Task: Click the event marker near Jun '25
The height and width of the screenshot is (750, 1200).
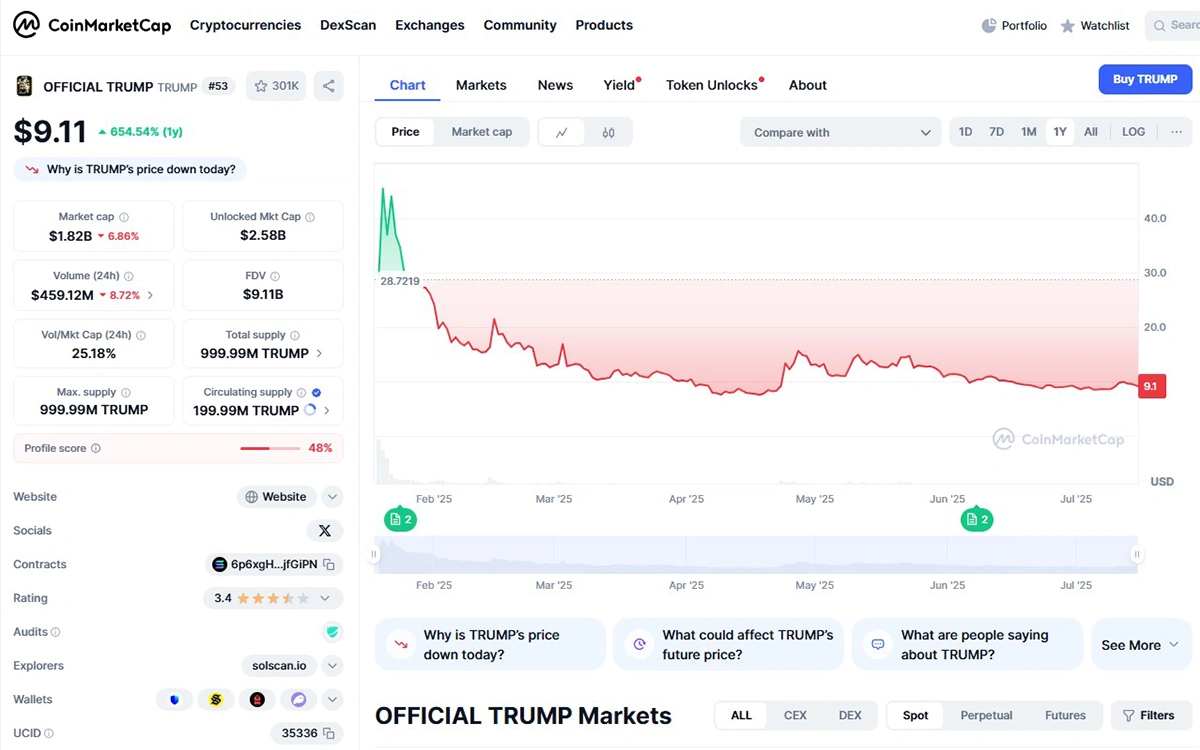Action: click(976, 520)
